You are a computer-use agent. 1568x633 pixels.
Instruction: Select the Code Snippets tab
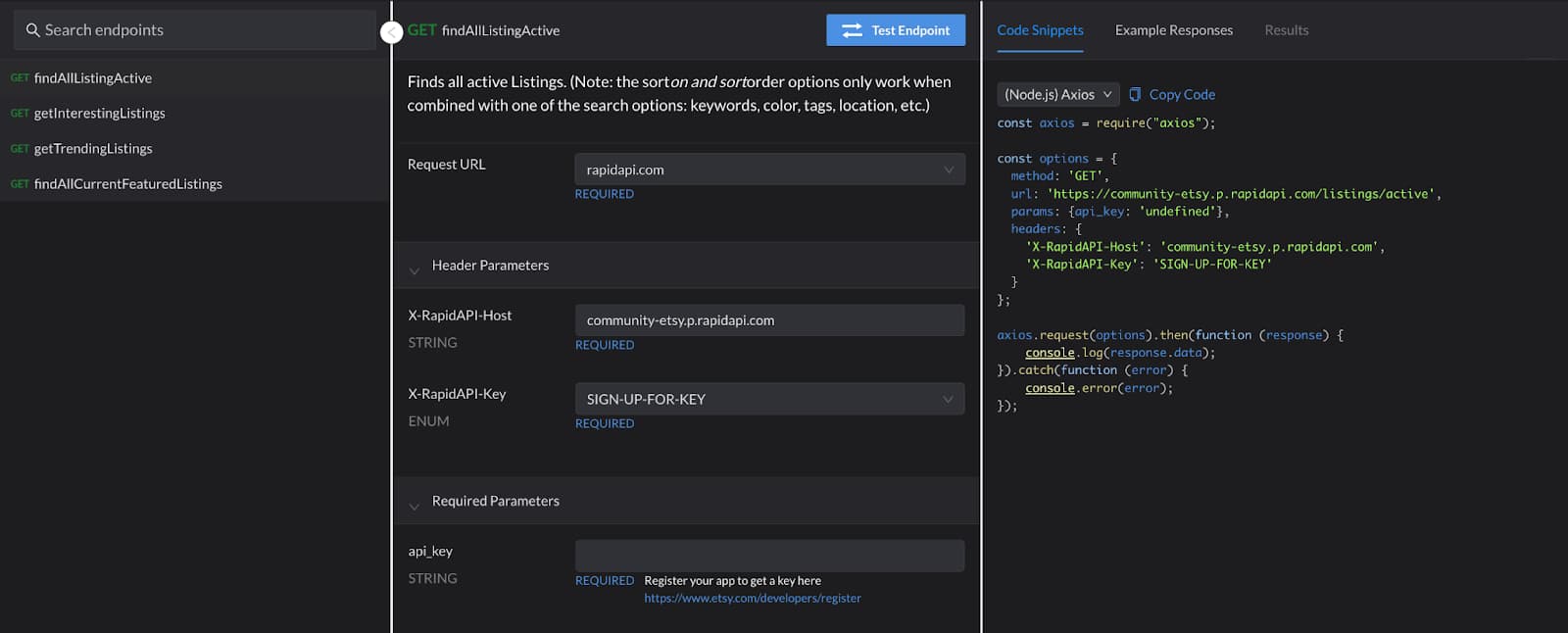pyautogui.click(x=1040, y=30)
